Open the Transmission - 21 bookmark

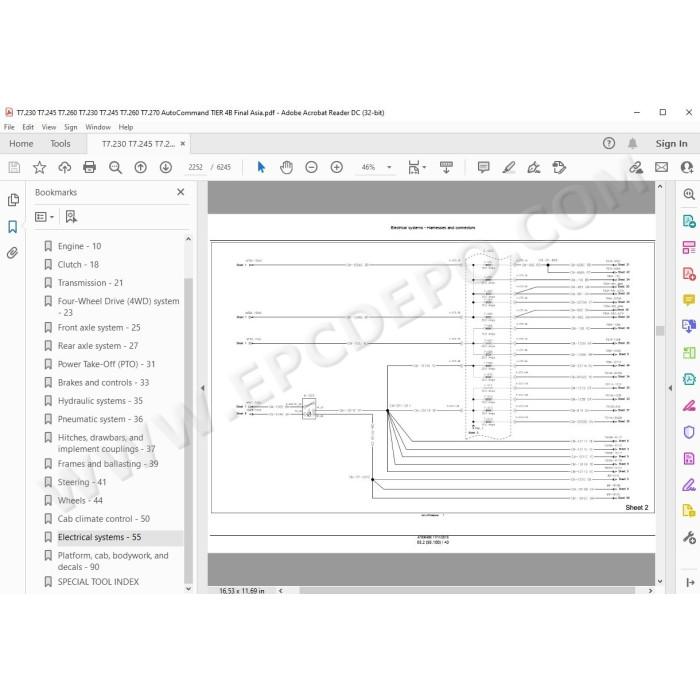(90, 283)
